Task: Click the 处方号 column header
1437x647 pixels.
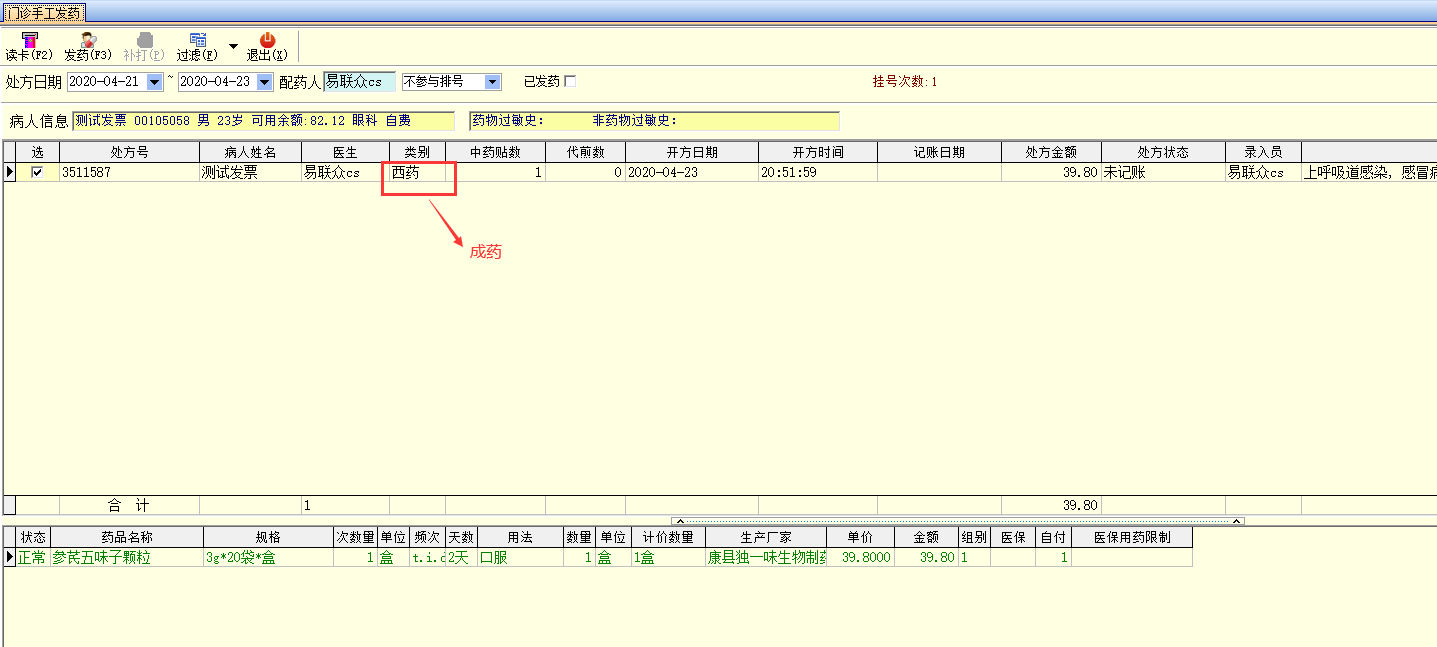Action: [130, 152]
